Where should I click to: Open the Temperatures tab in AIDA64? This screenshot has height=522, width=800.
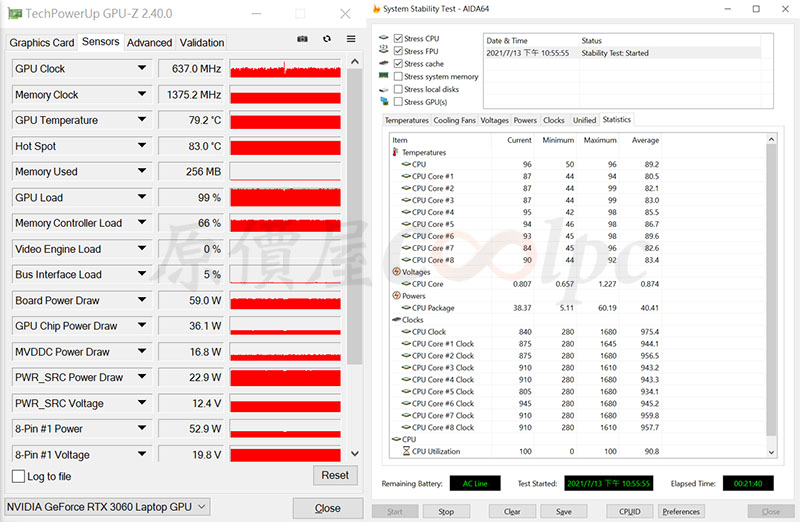point(407,120)
